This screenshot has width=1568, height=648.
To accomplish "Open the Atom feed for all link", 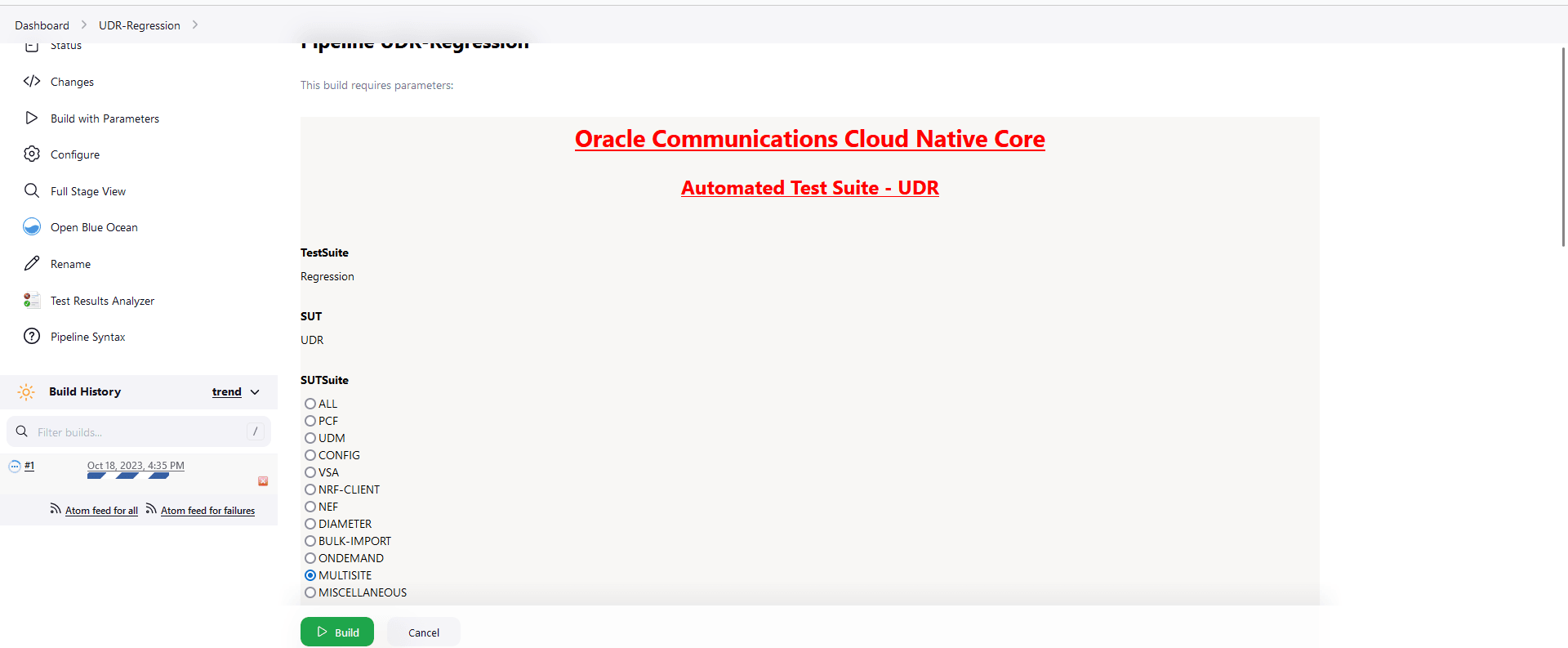I will point(101,511).
